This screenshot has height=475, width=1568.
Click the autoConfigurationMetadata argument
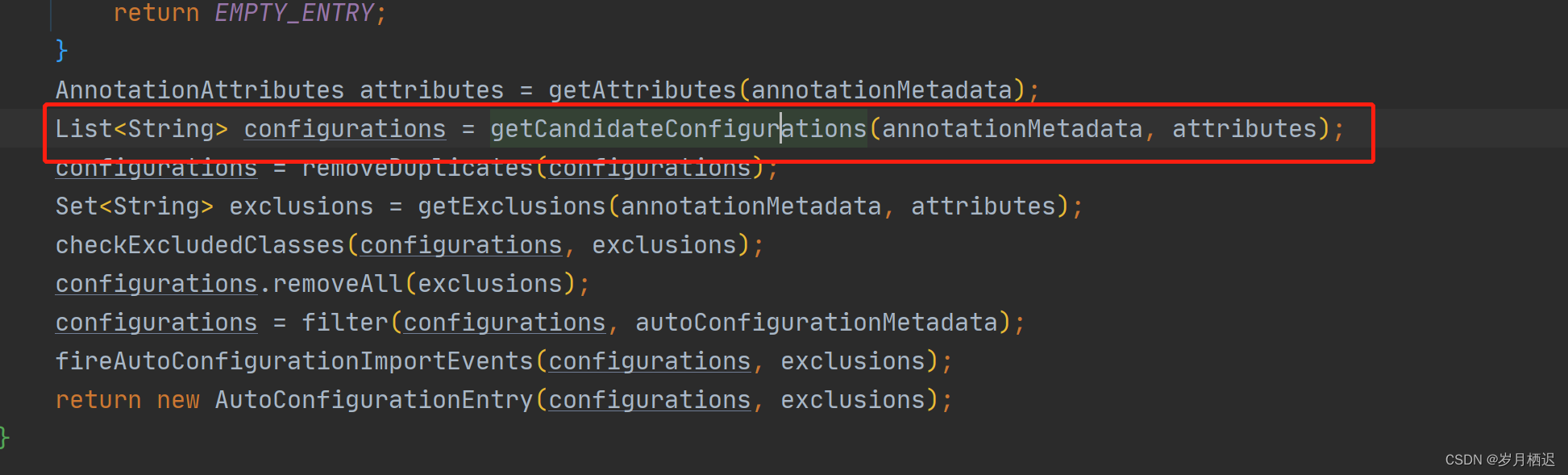point(817,323)
